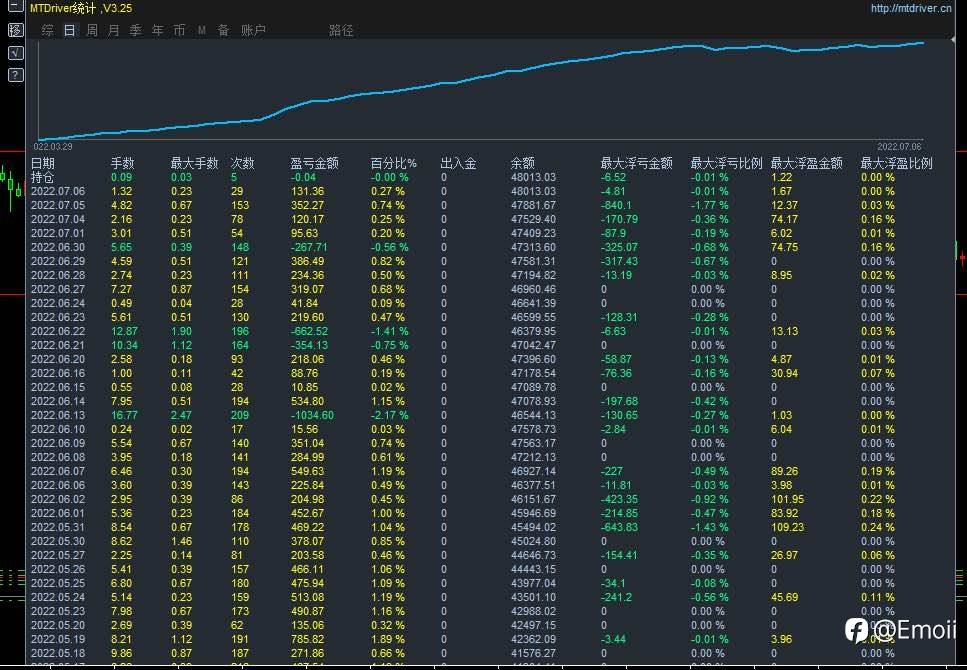Click the 2022.07.06 chart end date label
The width and height of the screenshot is (967, 670).
(899, 146)
